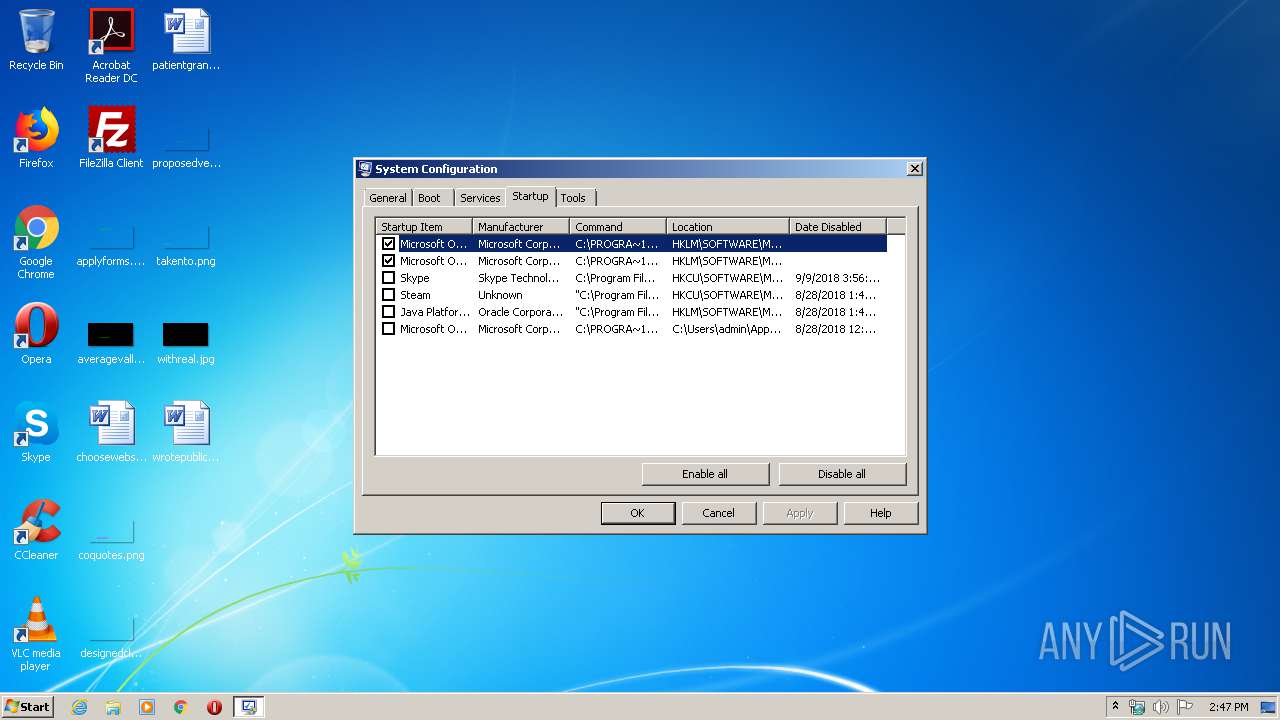Open the choosewebs Word document icon
The image size is (1280, 720).
tap(111, 432)
